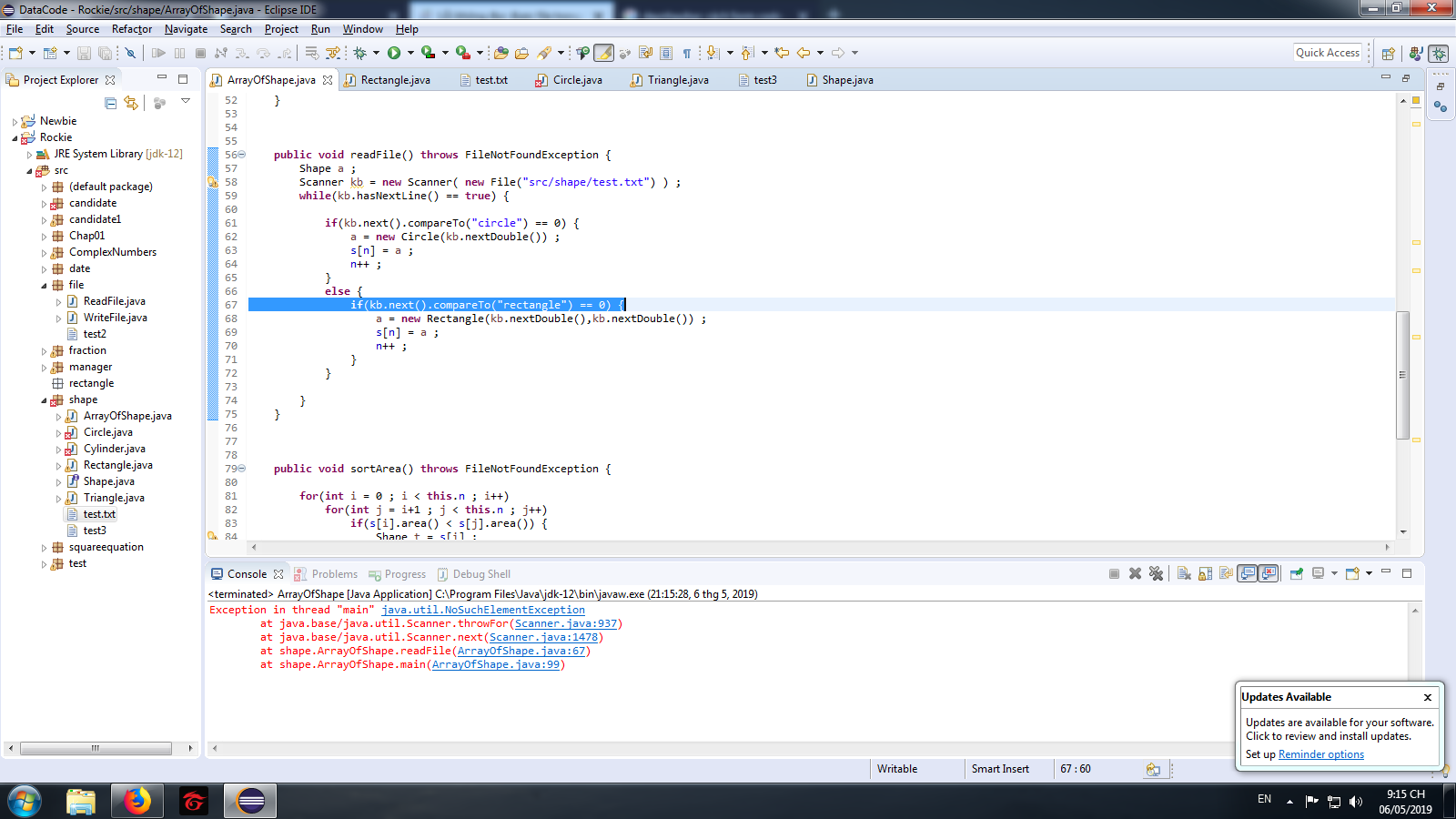This screenshot has height=819, width=1456.
Task: Start debugging with the bug icon
Action: [x=360, y=53]
